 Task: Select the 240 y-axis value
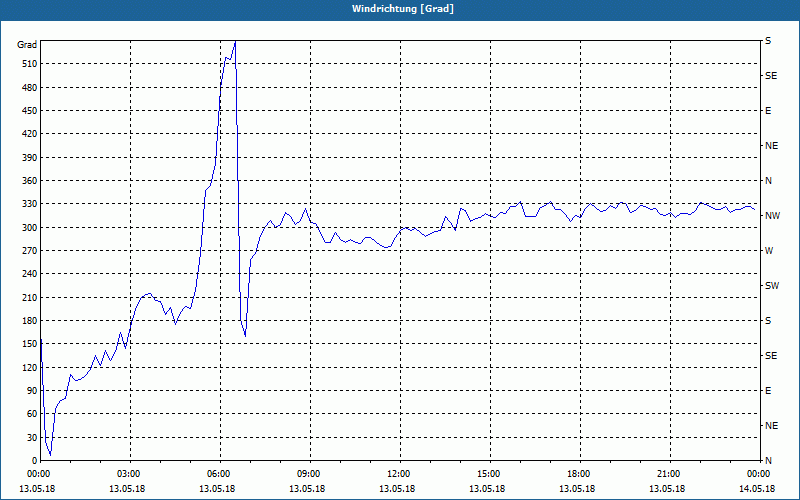[29, 273]
